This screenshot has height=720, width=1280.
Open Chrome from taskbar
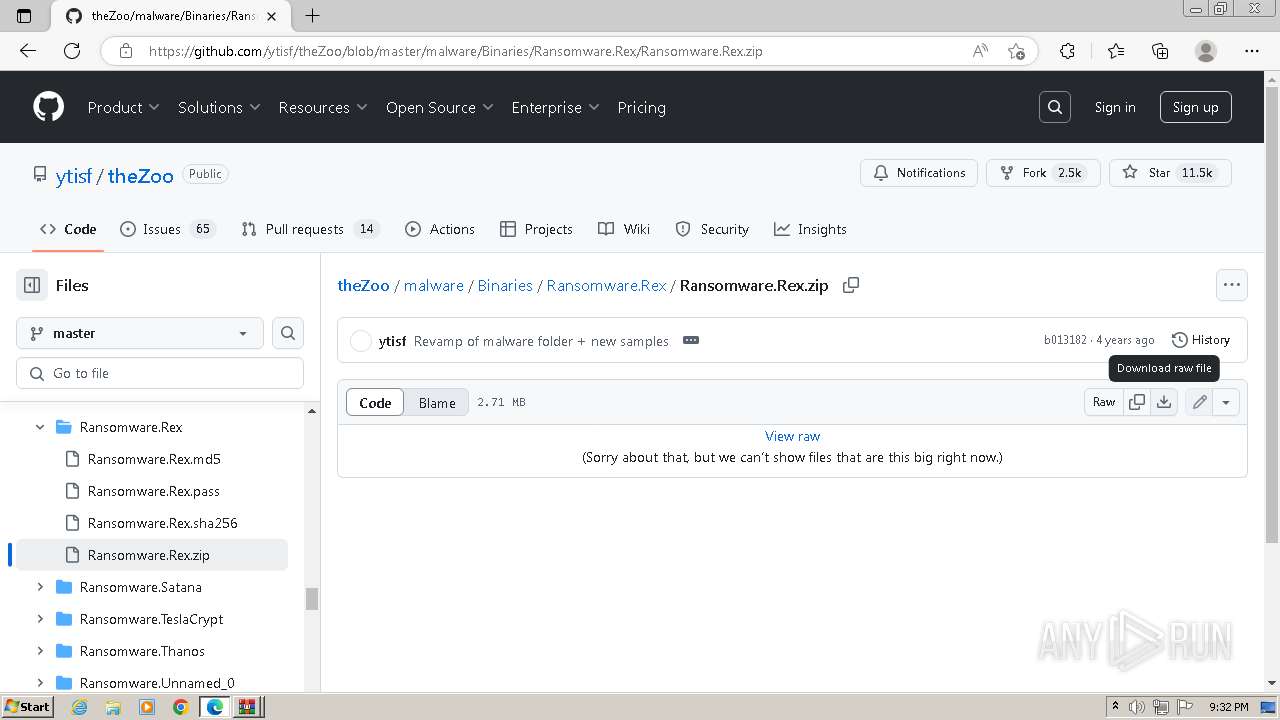point(180,707)
